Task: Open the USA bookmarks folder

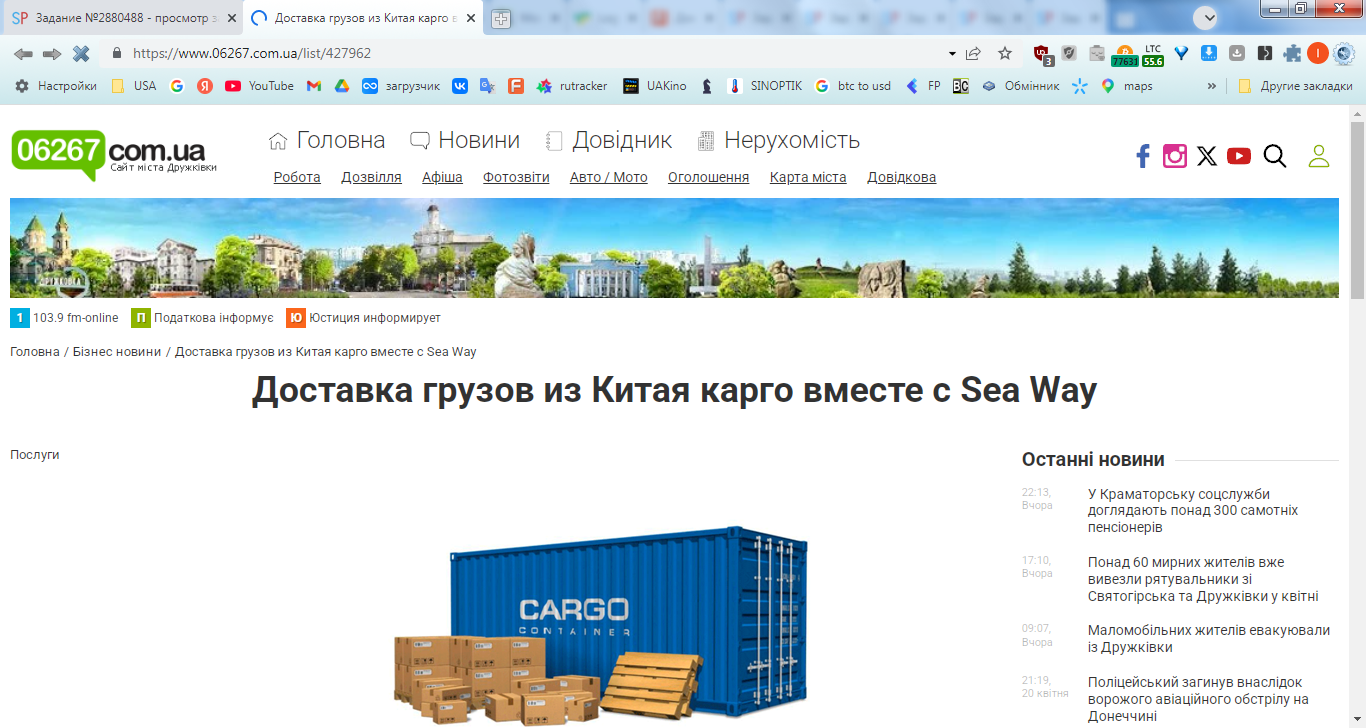Action: click(x=134, y=86)
